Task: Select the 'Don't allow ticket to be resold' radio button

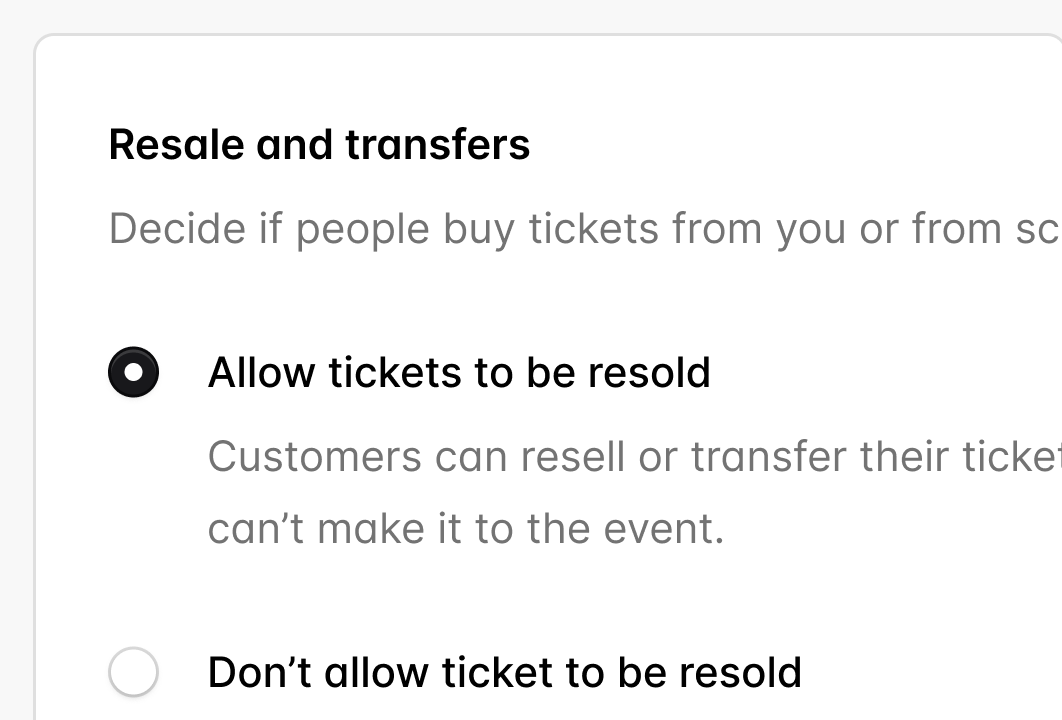Action: coord(133,671)
